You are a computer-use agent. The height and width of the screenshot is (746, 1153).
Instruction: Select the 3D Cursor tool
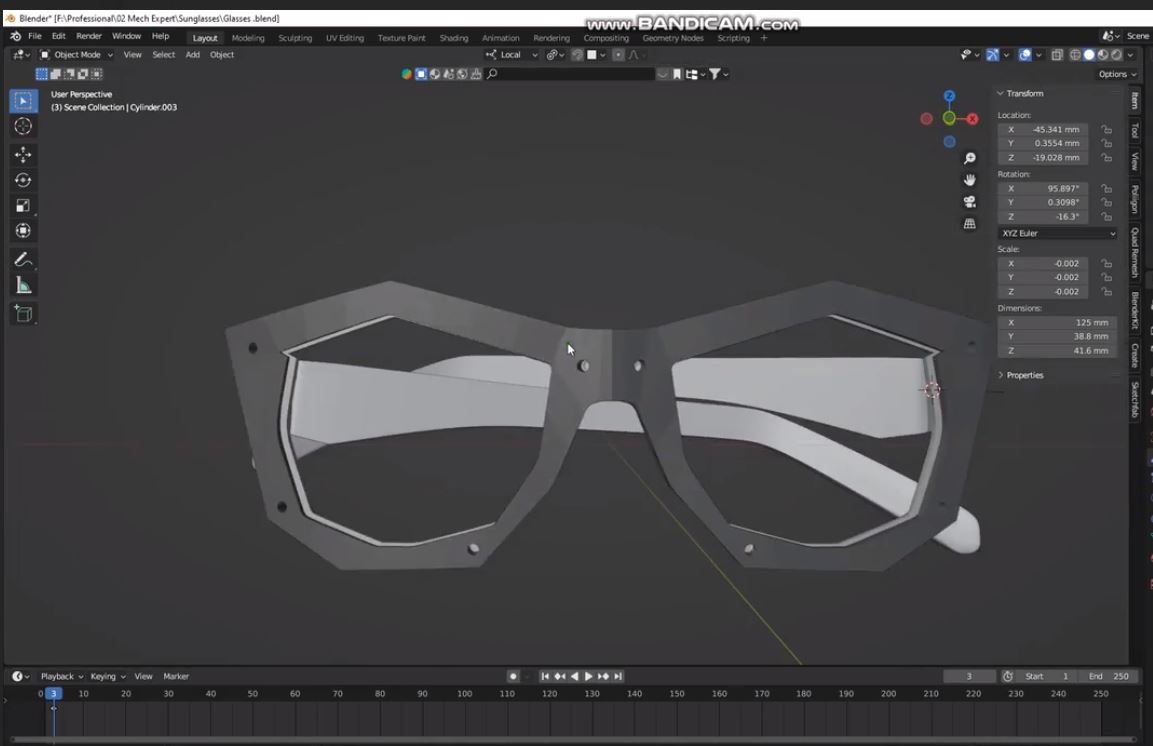click(23, 126)
